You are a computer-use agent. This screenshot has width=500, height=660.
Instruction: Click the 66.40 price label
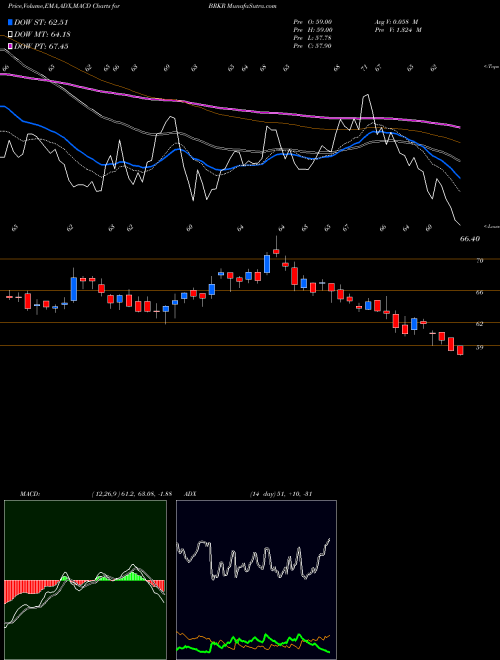470,239
